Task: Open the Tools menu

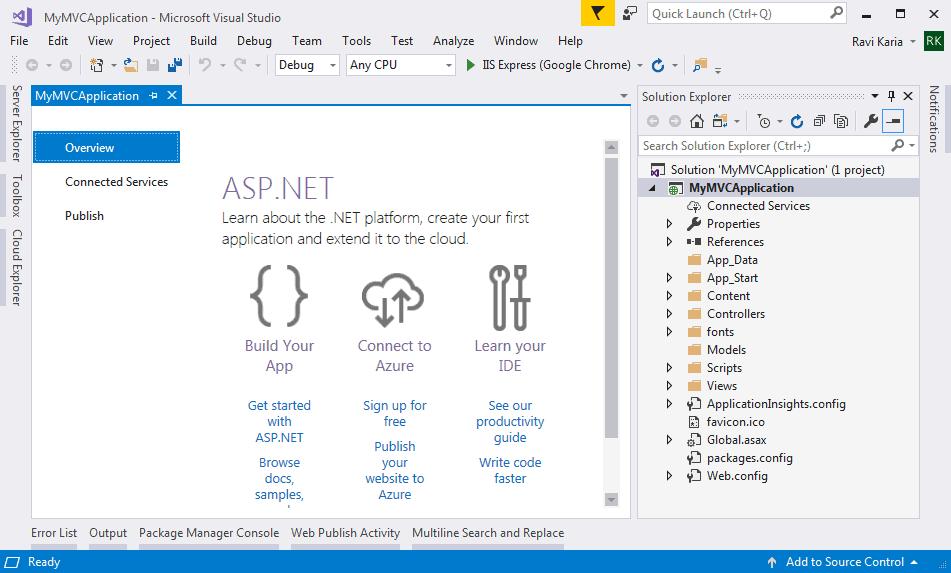Action: 356,41
